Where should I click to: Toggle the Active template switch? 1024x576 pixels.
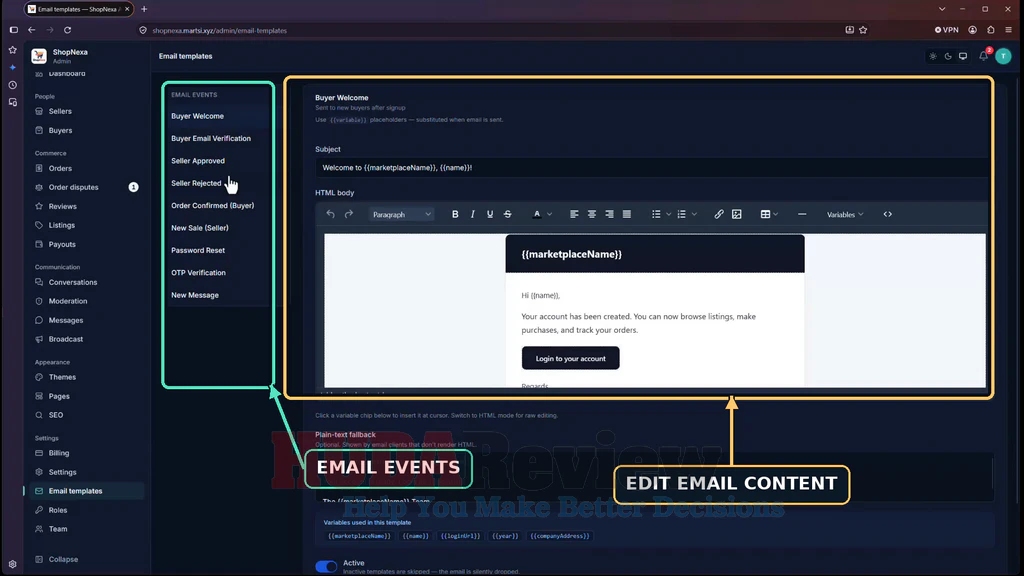tap(327, 566)
